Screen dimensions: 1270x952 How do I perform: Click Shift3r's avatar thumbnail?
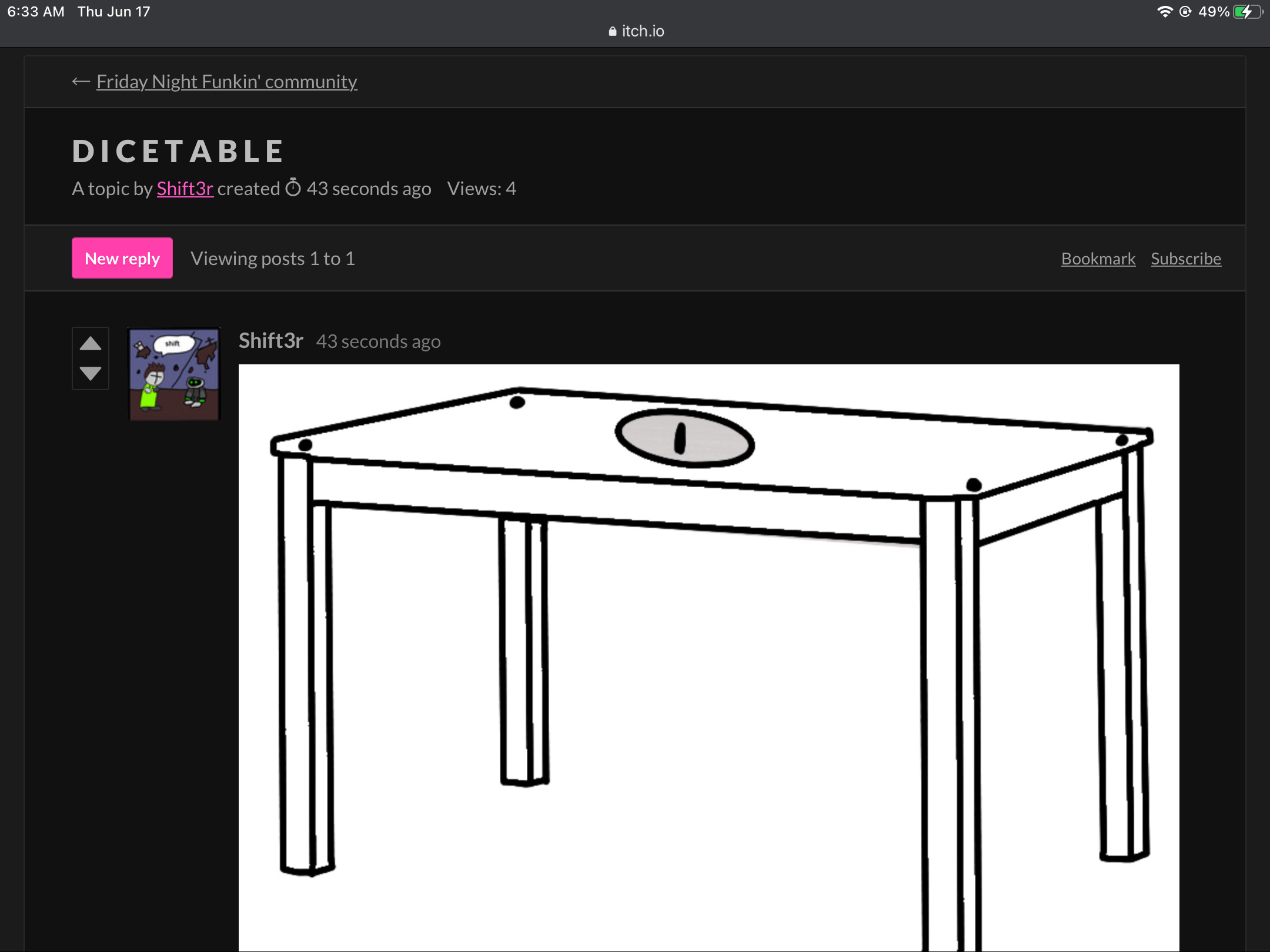tap(174, 374)
